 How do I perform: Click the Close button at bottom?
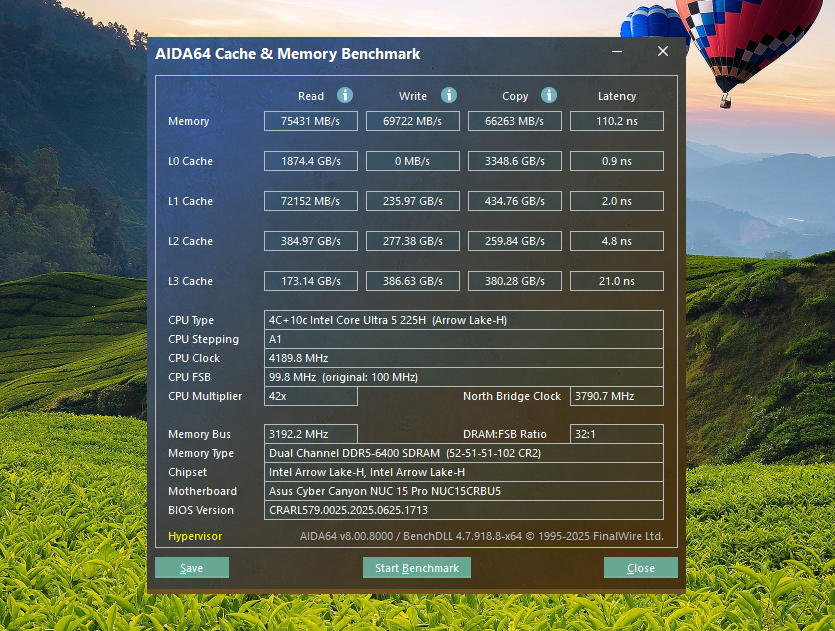[x=641, y=568]
